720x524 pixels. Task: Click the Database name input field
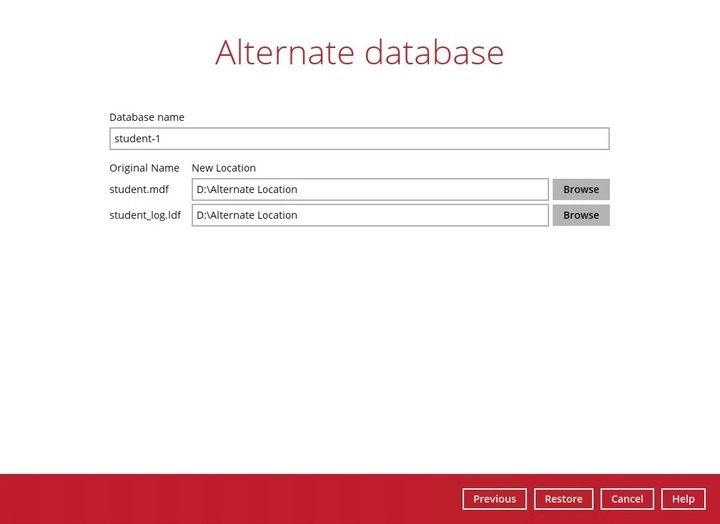[359, 139]
